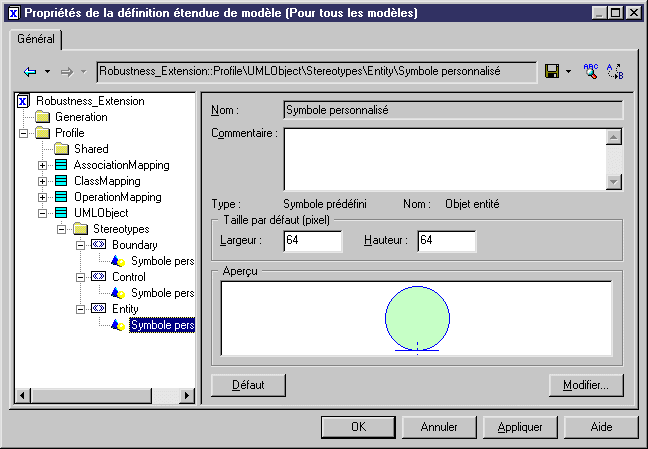This screenshot has width=648, height=449.
Task: Click the Boundary stereotype icon
Action: pyautogui.click(x=98, y=244)
